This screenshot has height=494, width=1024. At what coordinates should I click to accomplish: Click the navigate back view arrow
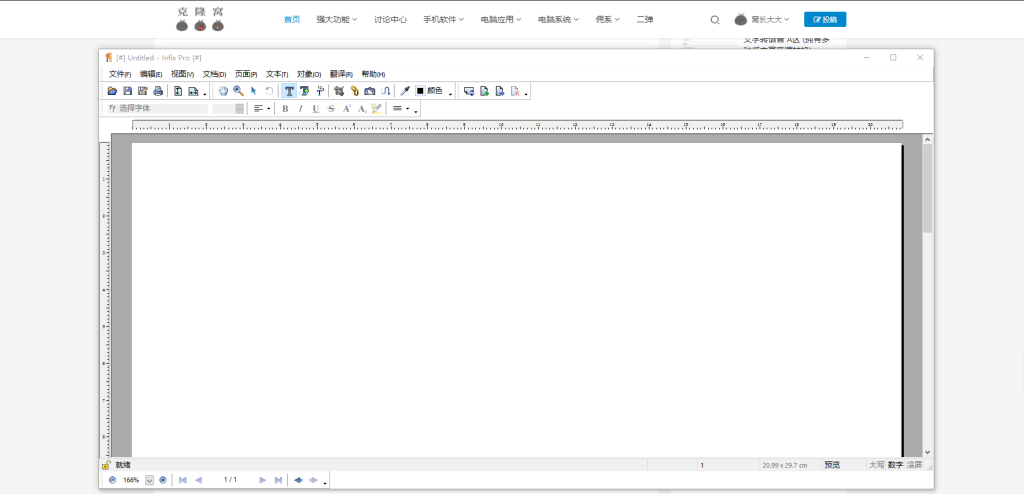[x=298, y=480]
